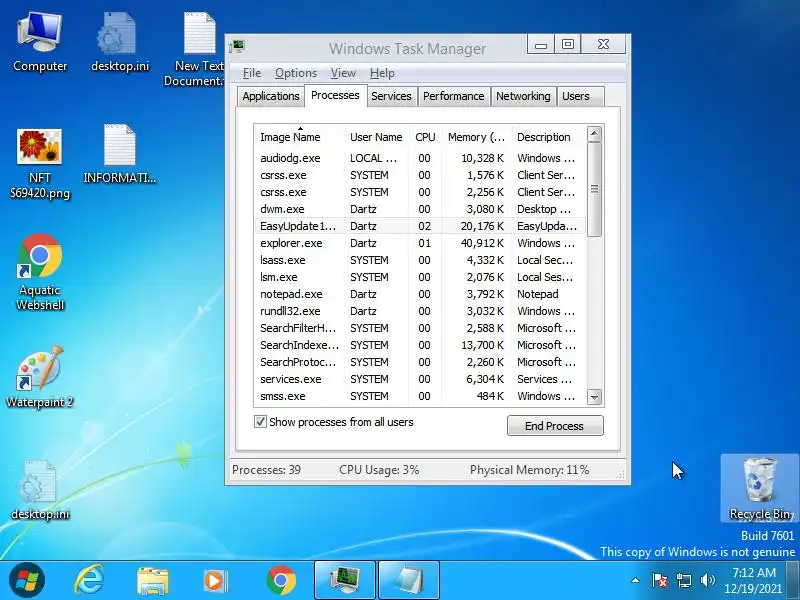Select the lsass.exe process row

coord(420,260)
